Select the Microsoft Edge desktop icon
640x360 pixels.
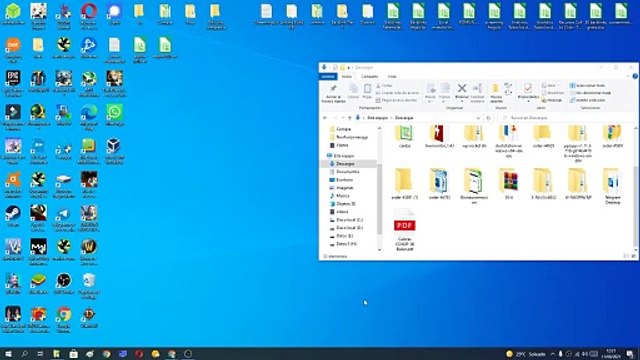click(89, 117)
